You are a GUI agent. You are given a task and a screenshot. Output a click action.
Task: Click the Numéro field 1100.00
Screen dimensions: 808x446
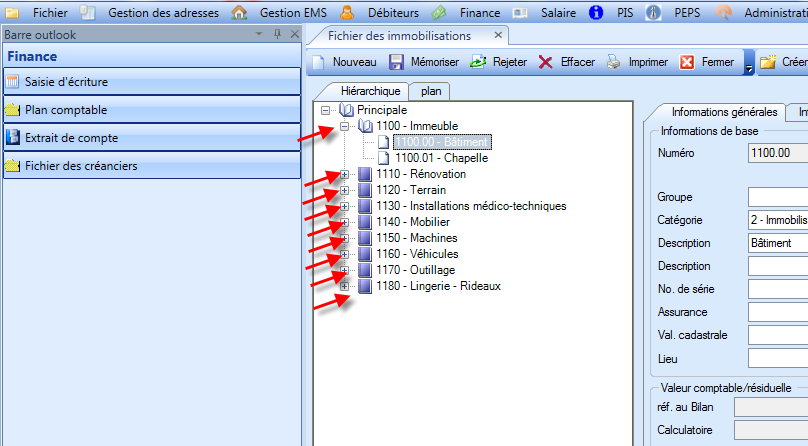pyautogui.click(x=778, y=153)
